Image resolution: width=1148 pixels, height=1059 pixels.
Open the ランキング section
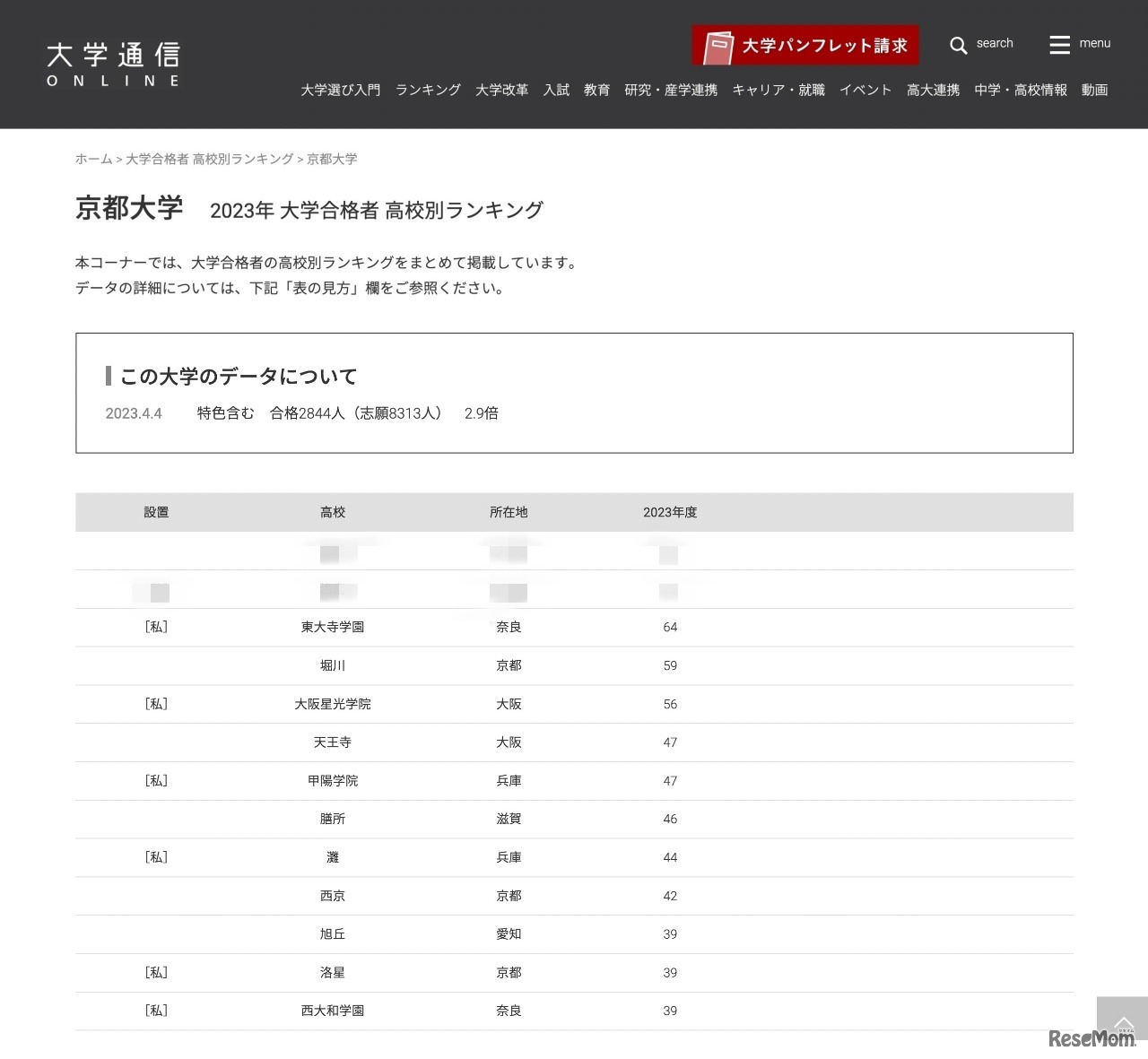pos(427,90)
